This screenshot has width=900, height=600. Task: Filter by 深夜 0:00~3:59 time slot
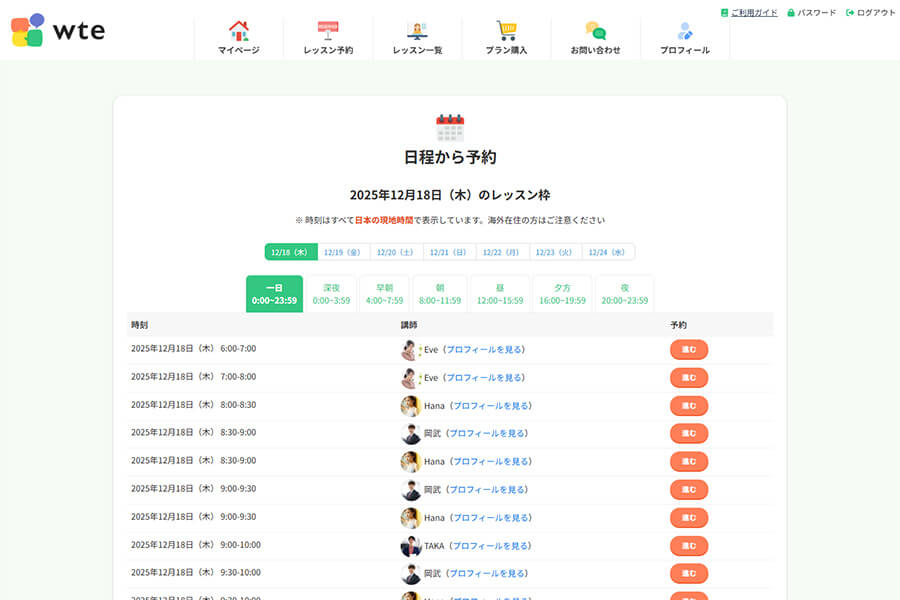(331, 294)
